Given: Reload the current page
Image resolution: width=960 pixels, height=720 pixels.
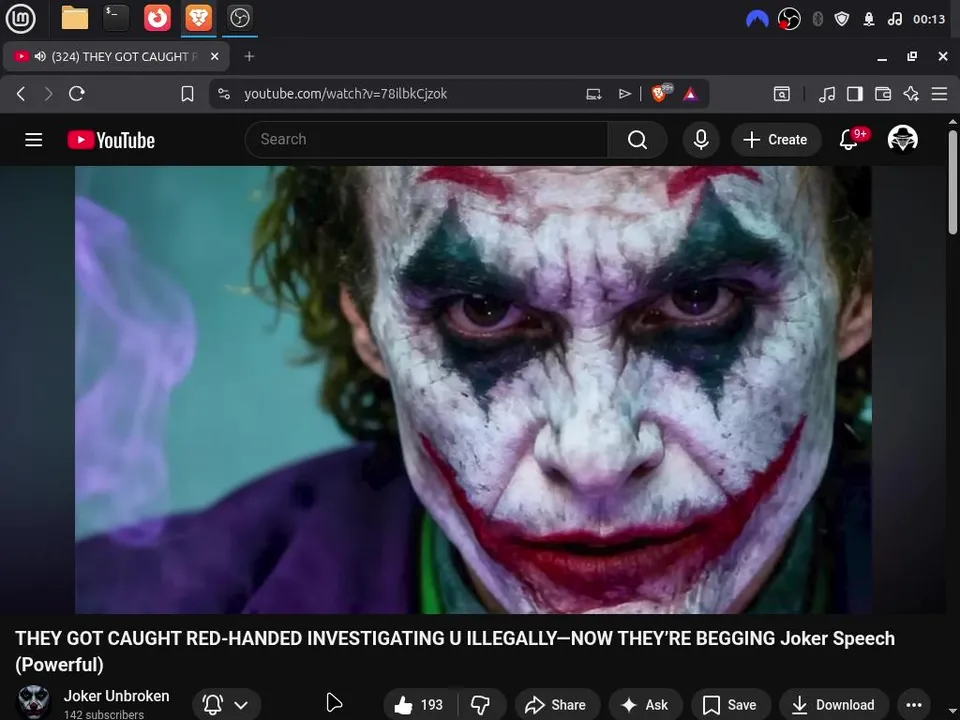Looking at the screenshot, I should pyautogui.click(x=77, y=94).
